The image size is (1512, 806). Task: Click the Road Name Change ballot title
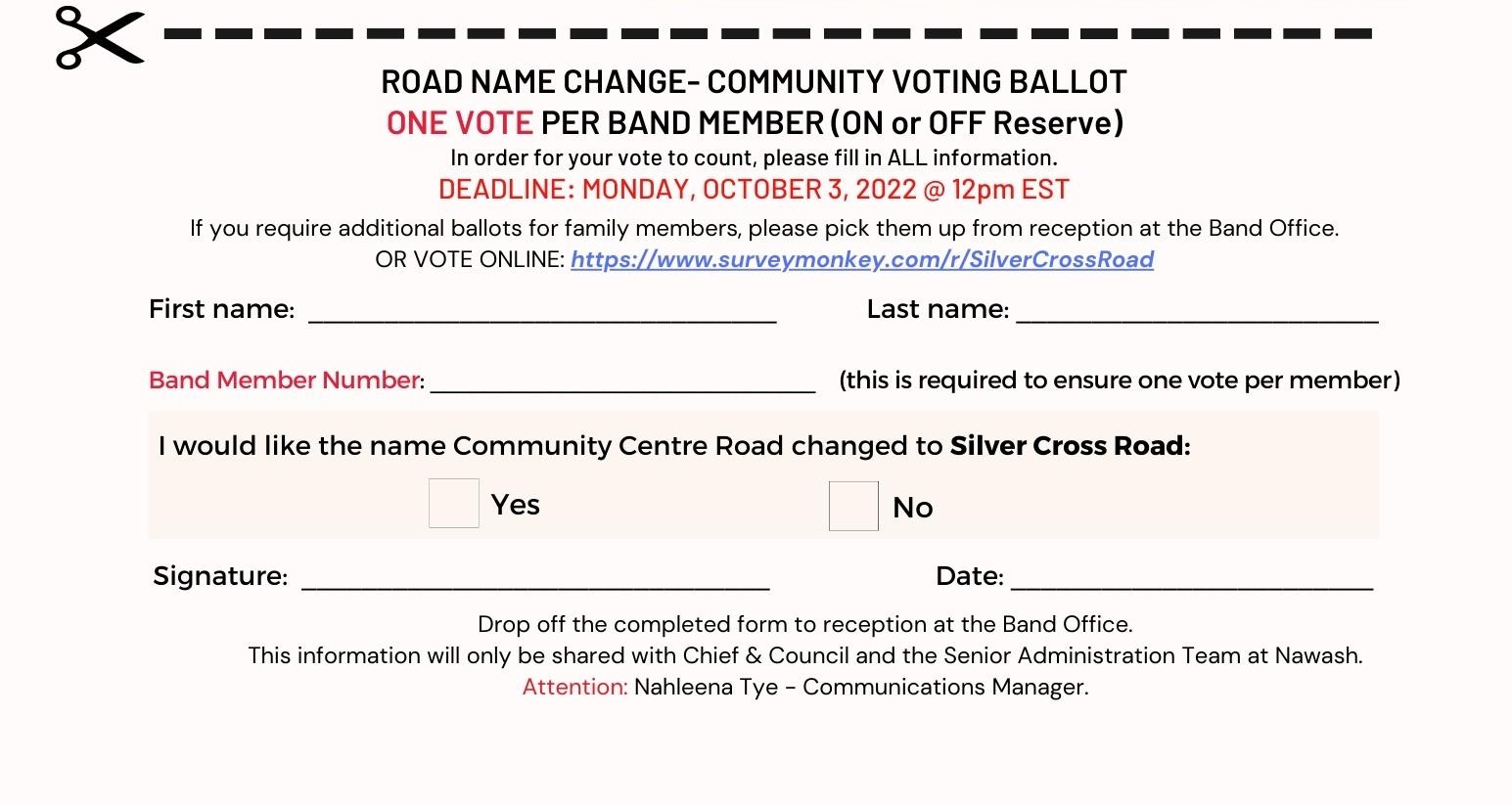pos(754,82)
